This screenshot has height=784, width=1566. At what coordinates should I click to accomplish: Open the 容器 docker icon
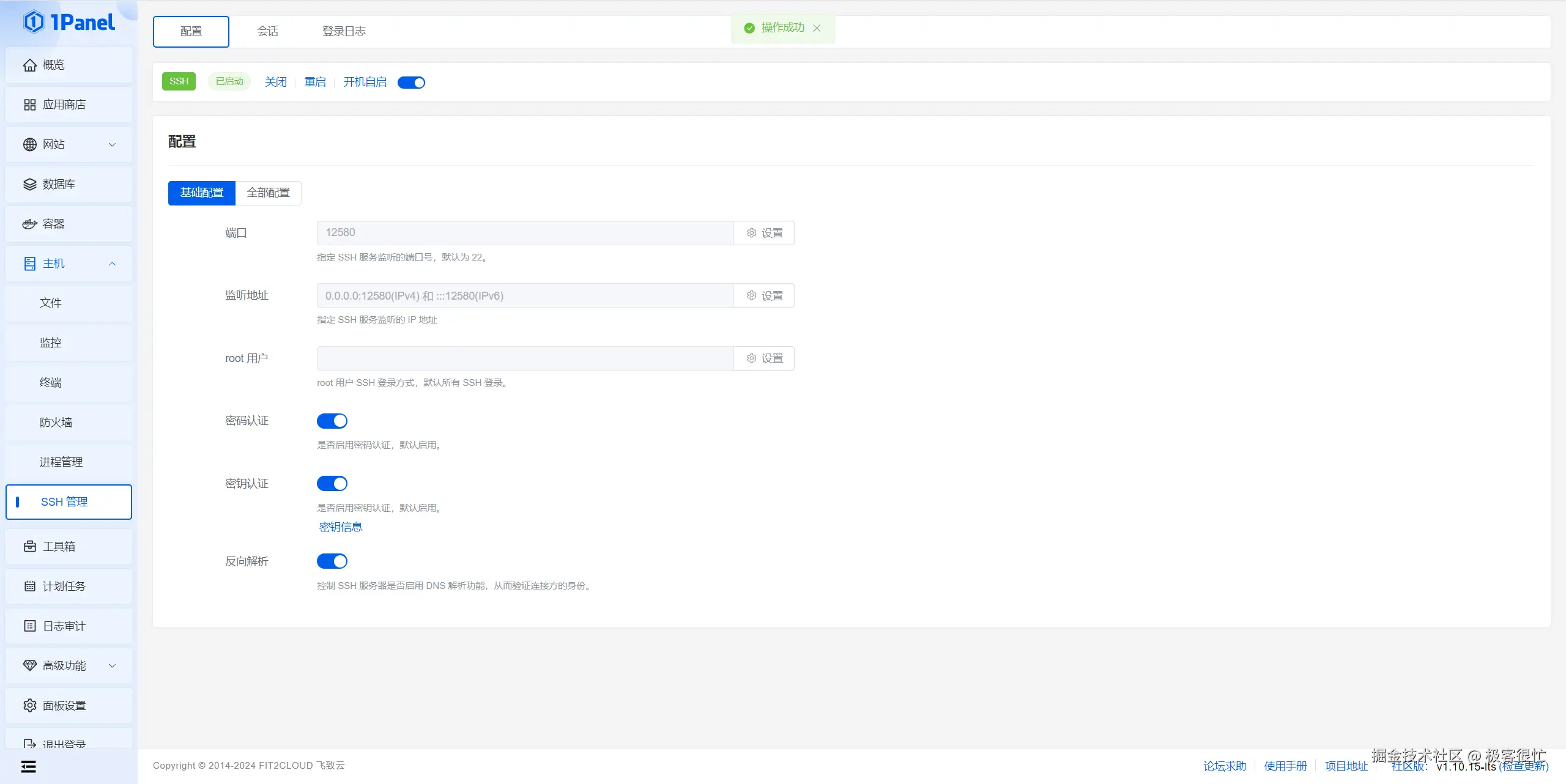coord(29,224)
